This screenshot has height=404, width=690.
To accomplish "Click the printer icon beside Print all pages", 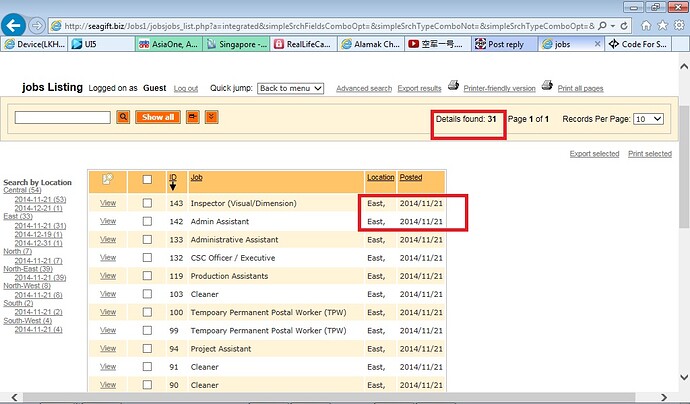I will coord(547,85).
